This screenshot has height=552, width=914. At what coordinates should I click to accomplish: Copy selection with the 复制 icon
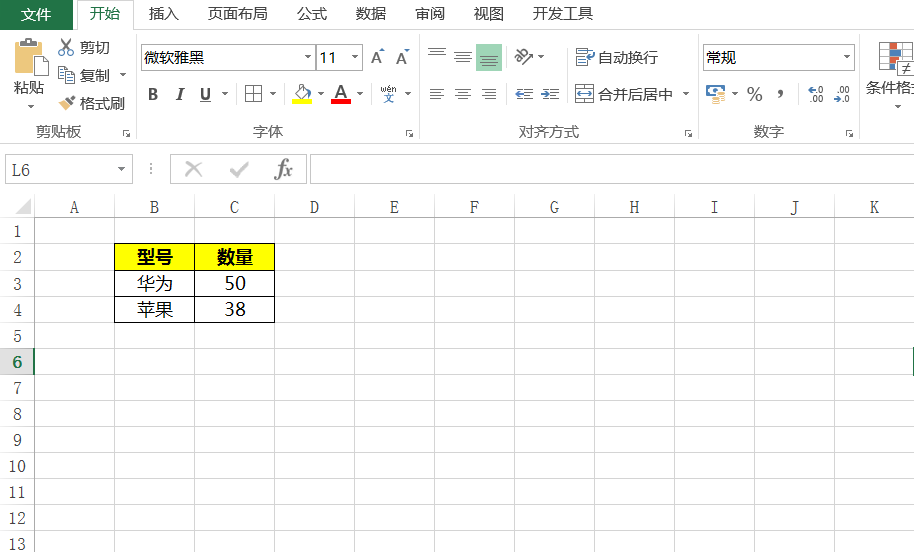(x=66, y=75)
